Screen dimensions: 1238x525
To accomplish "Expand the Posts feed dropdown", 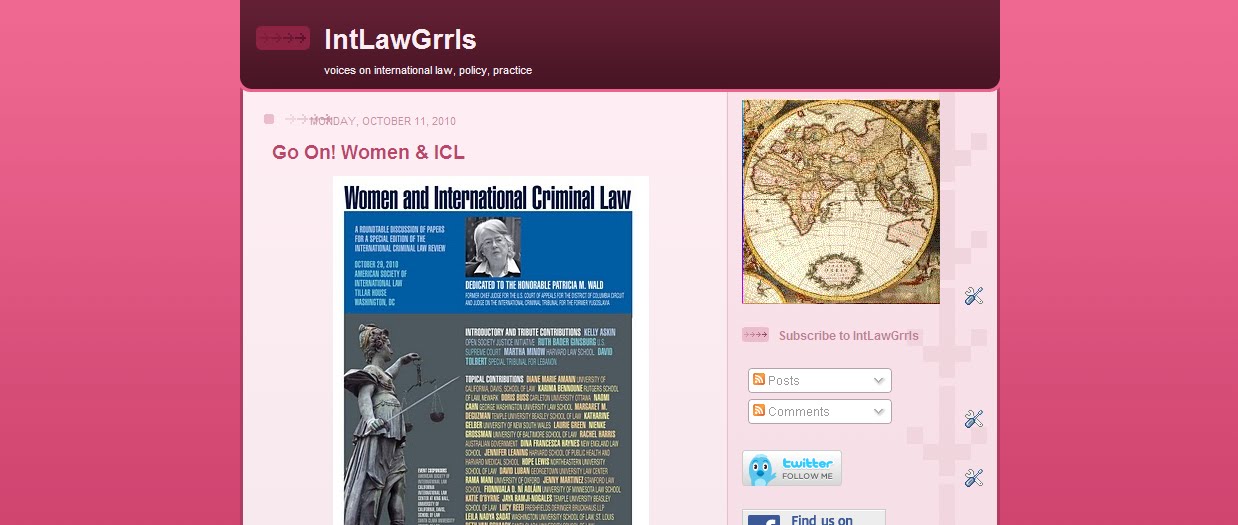I will 820,381.
